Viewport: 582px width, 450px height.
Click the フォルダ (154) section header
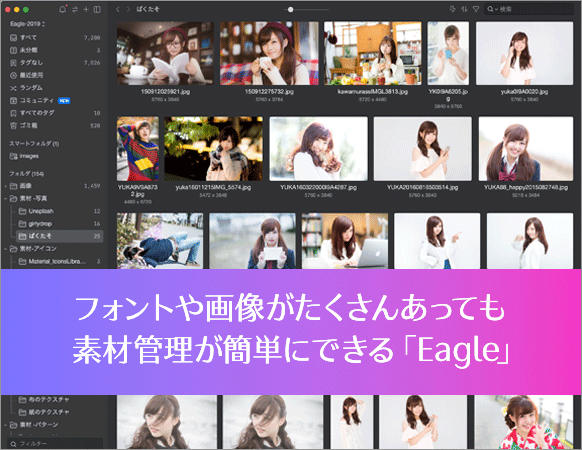click(26, 174)
